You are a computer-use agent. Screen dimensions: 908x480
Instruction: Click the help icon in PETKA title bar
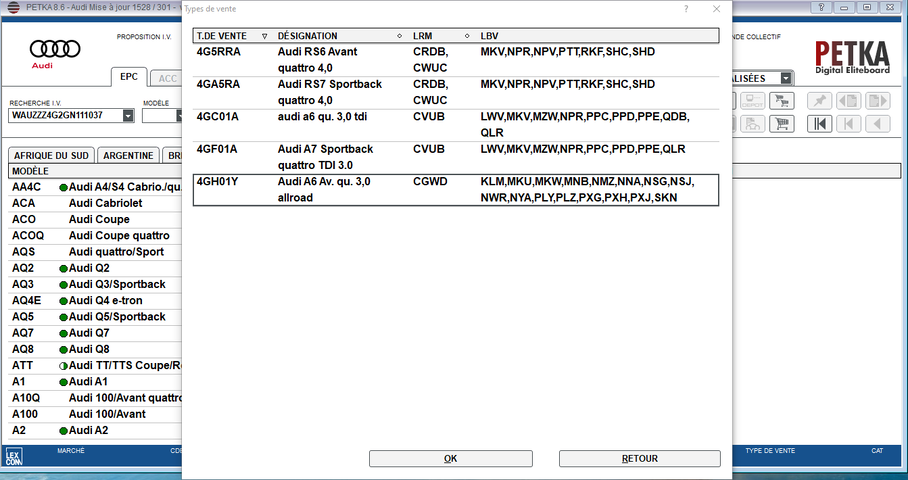point(821,7)
